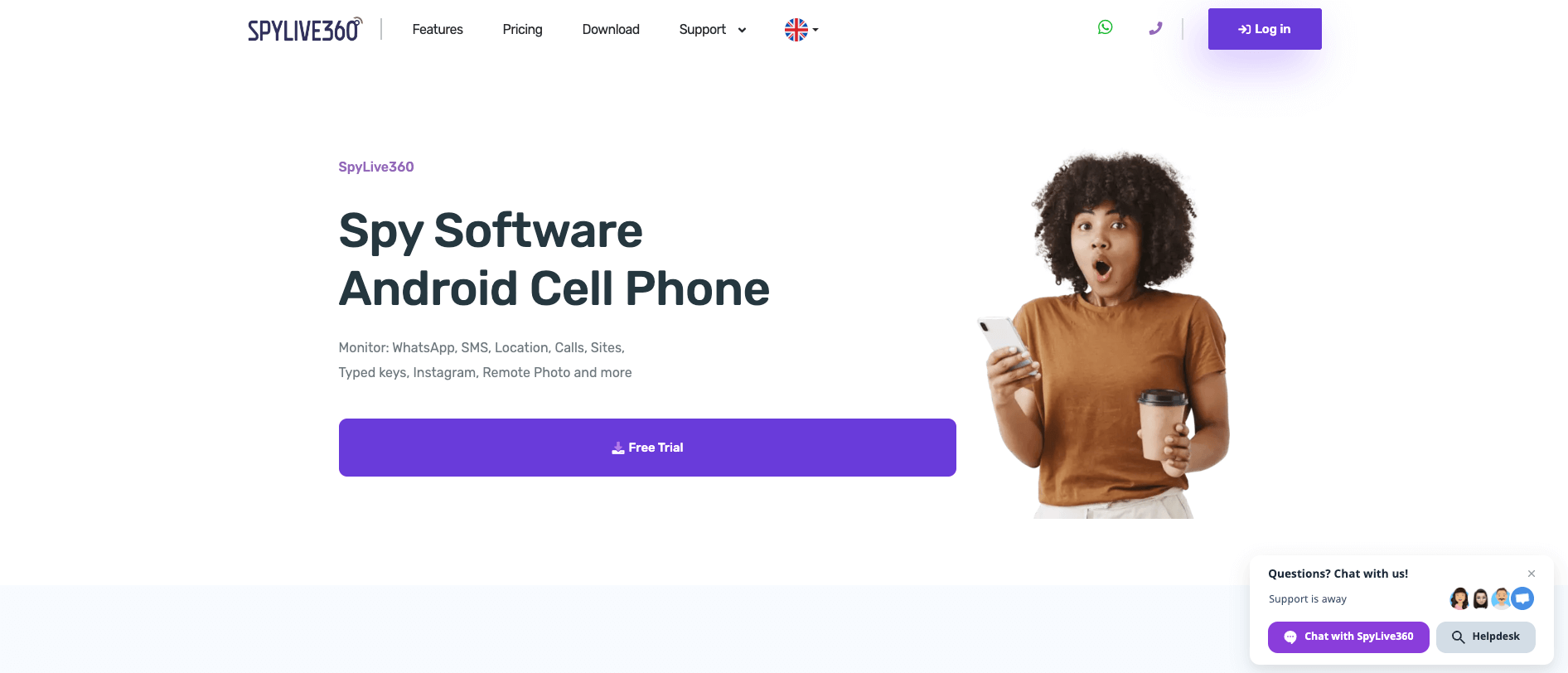Start the Free Trial button

click(x=647, y=448)
